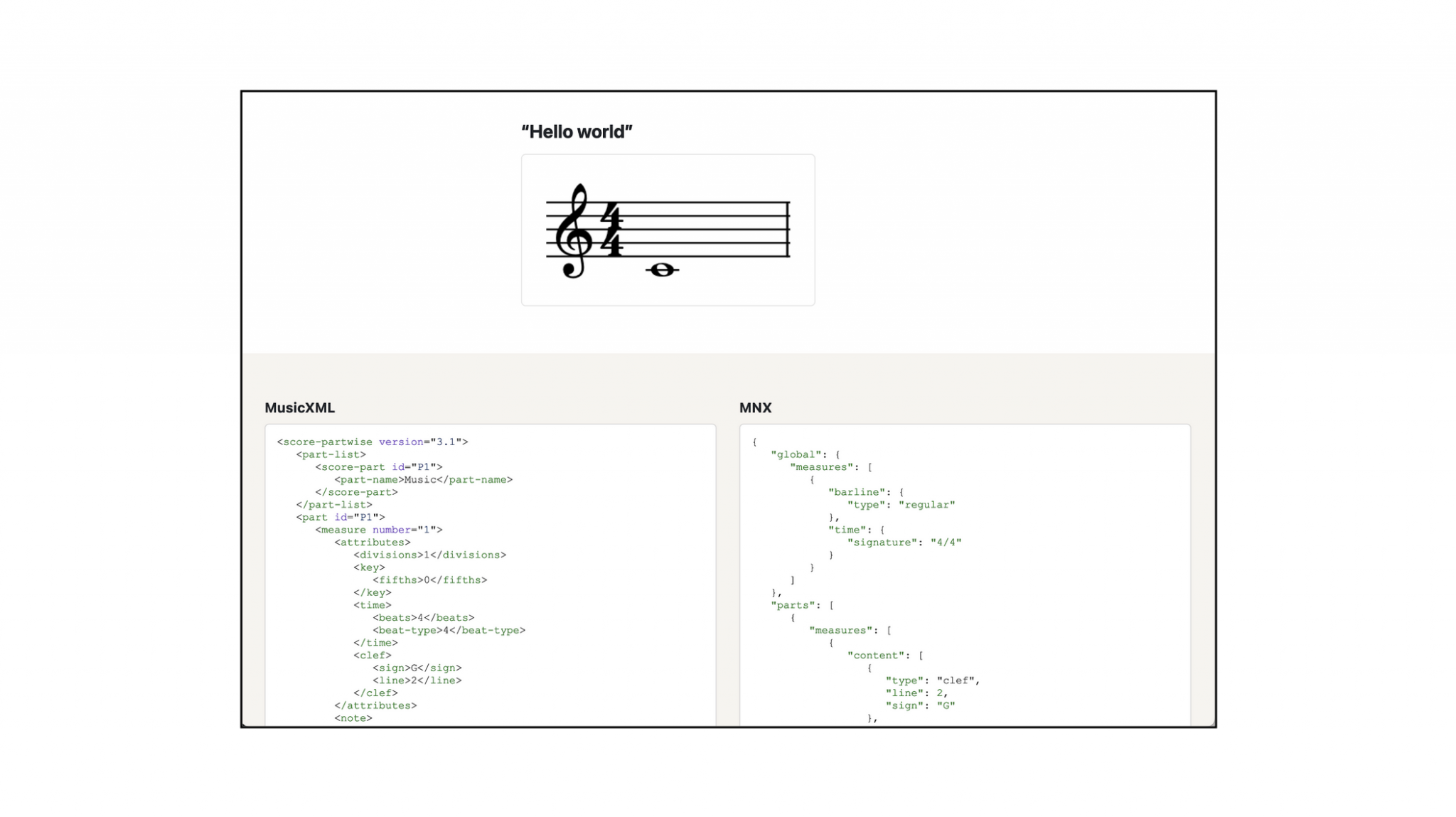The width and height of the screenshot is (1456, 817).
Task: Select the MNX section heading
Action: tap(756, 408)
